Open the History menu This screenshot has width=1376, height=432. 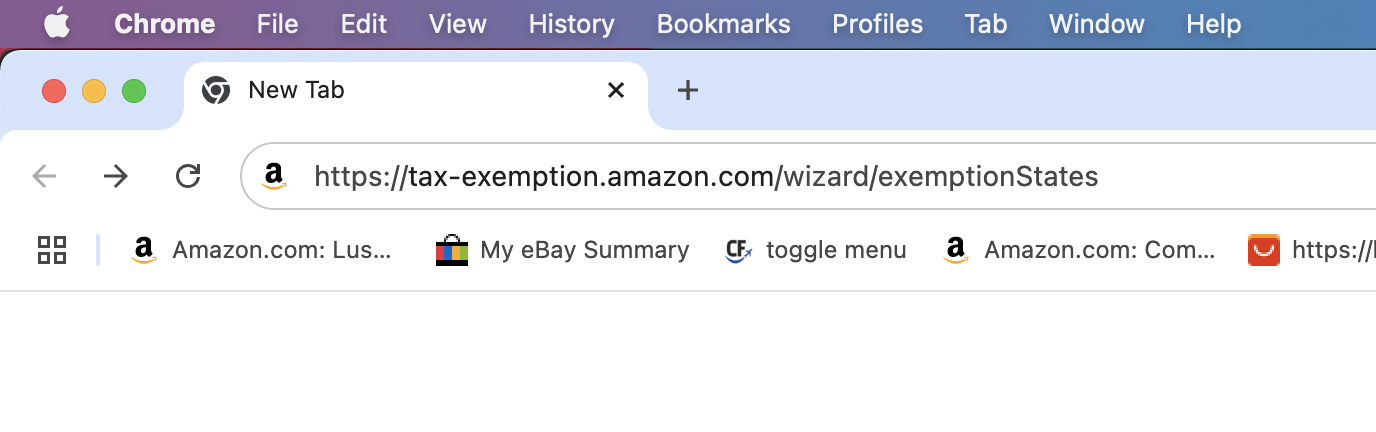[x=571, y=24]
